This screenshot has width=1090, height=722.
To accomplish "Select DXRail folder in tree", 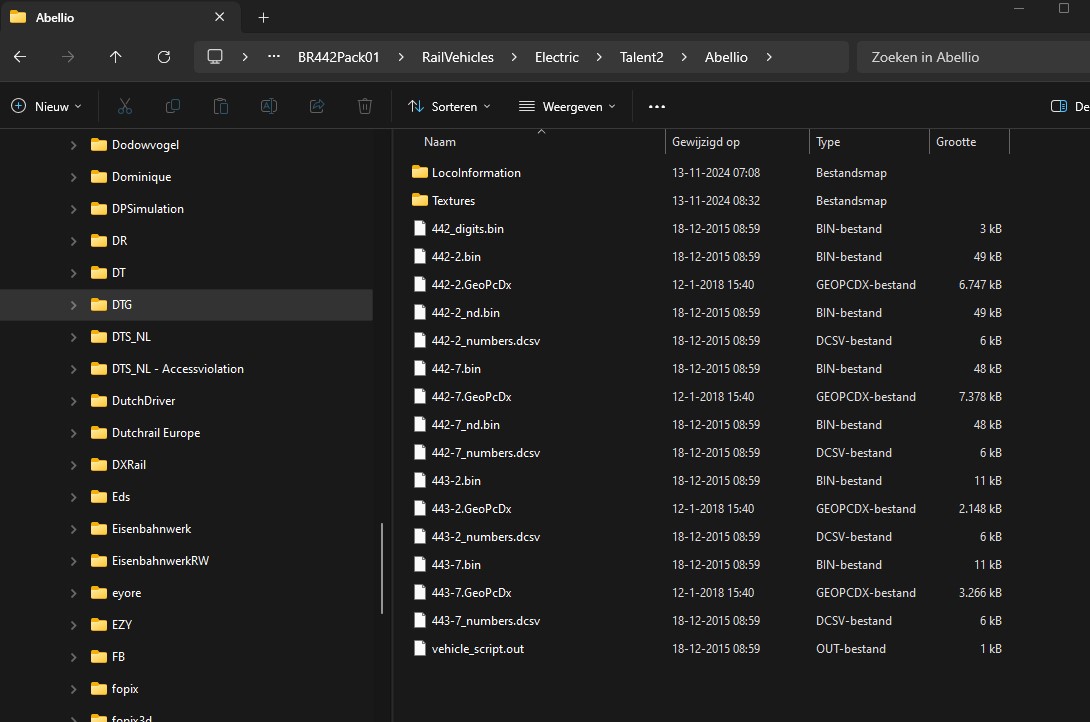I will (x=129, y=465).
